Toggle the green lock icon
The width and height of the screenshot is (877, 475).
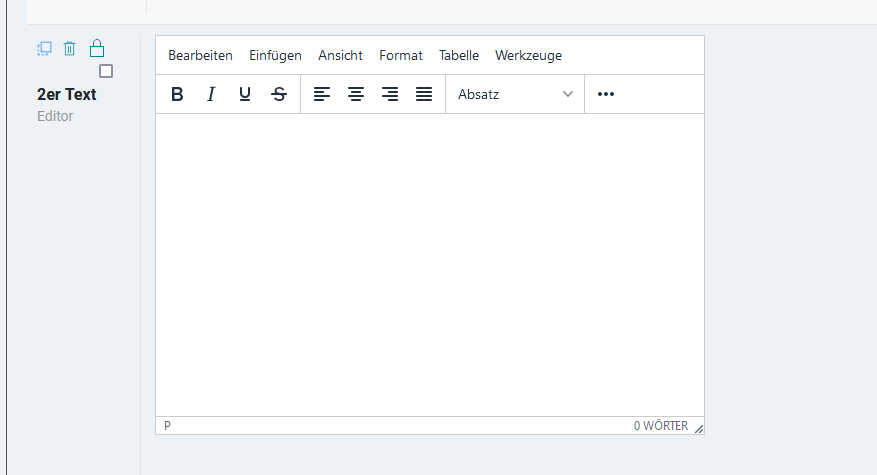point(97,47)
